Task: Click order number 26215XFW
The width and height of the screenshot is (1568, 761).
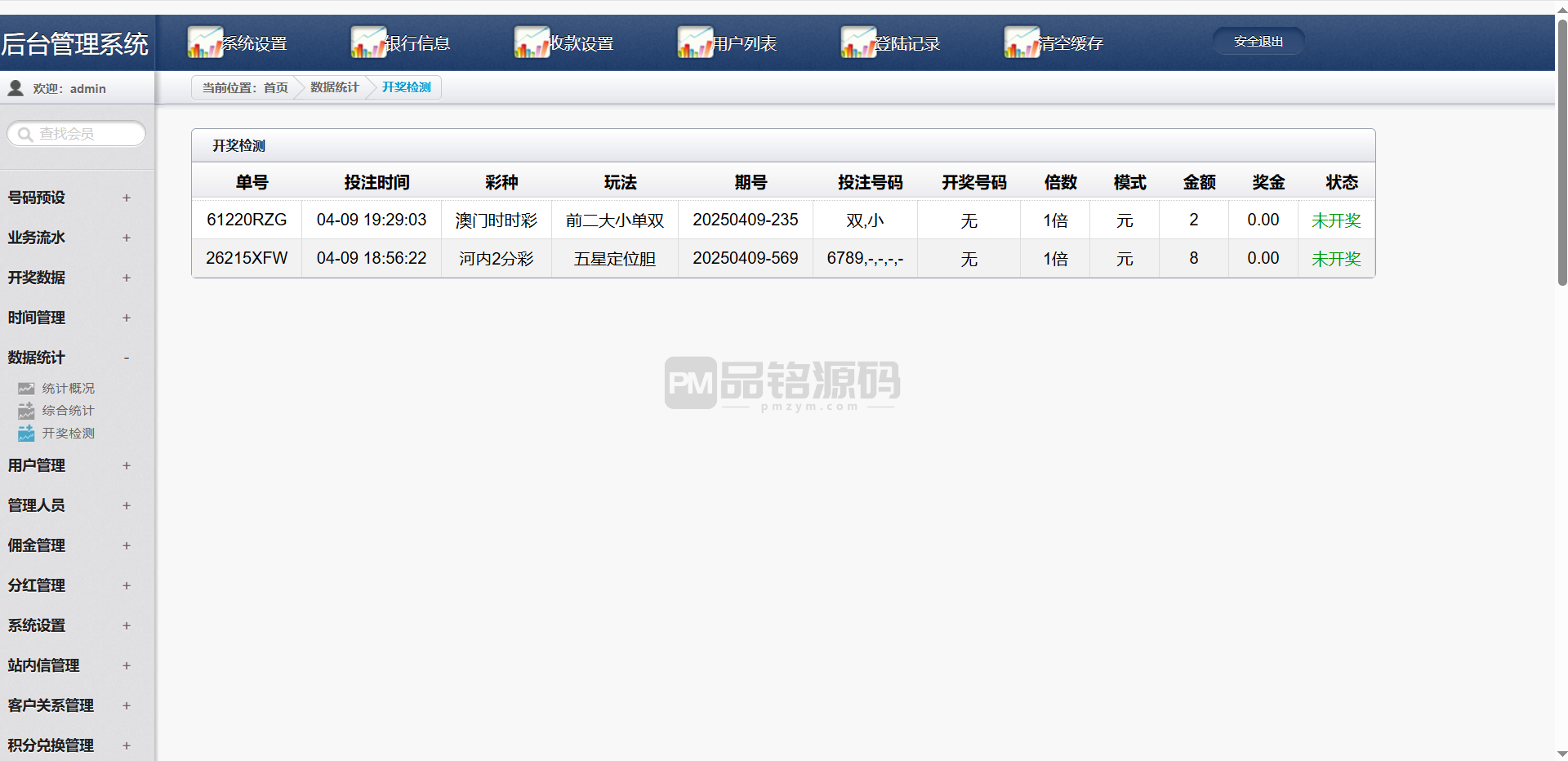Action: 247,258
